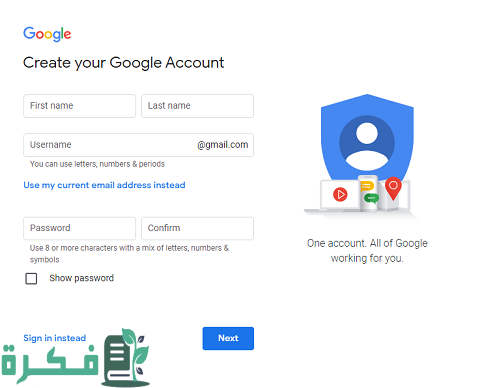Screen dimensions: 480x388
Task: Focus the First name field
Action: tap(79, 106)
